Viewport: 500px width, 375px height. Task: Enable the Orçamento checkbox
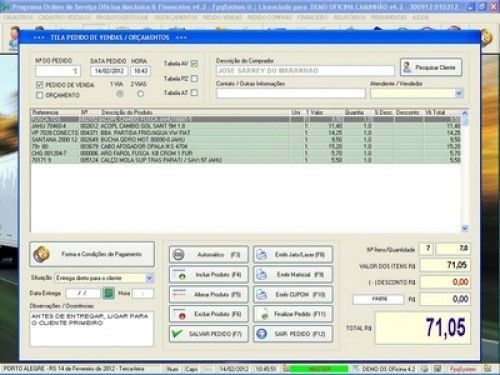[x=39, y=95]
